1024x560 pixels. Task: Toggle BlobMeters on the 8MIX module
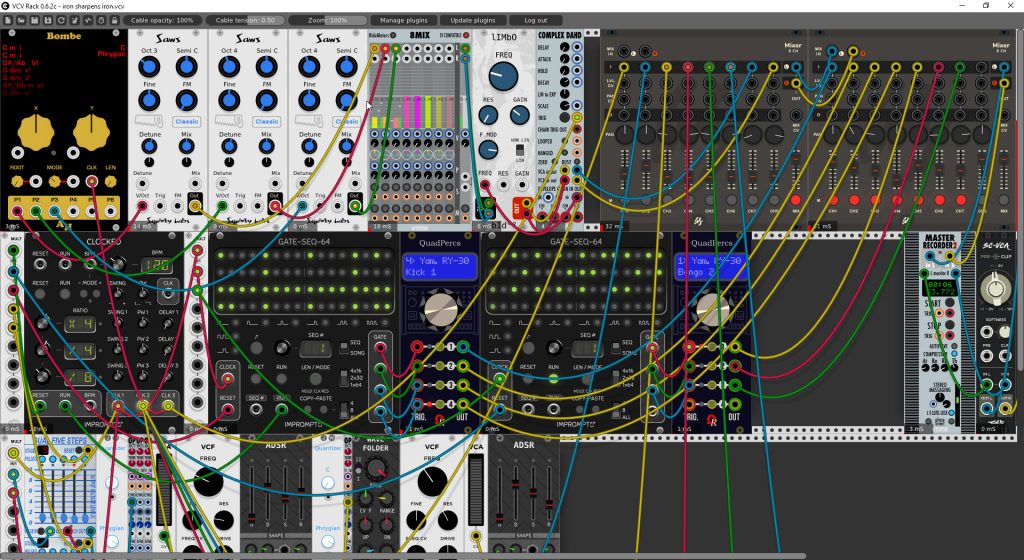(393, 35)
